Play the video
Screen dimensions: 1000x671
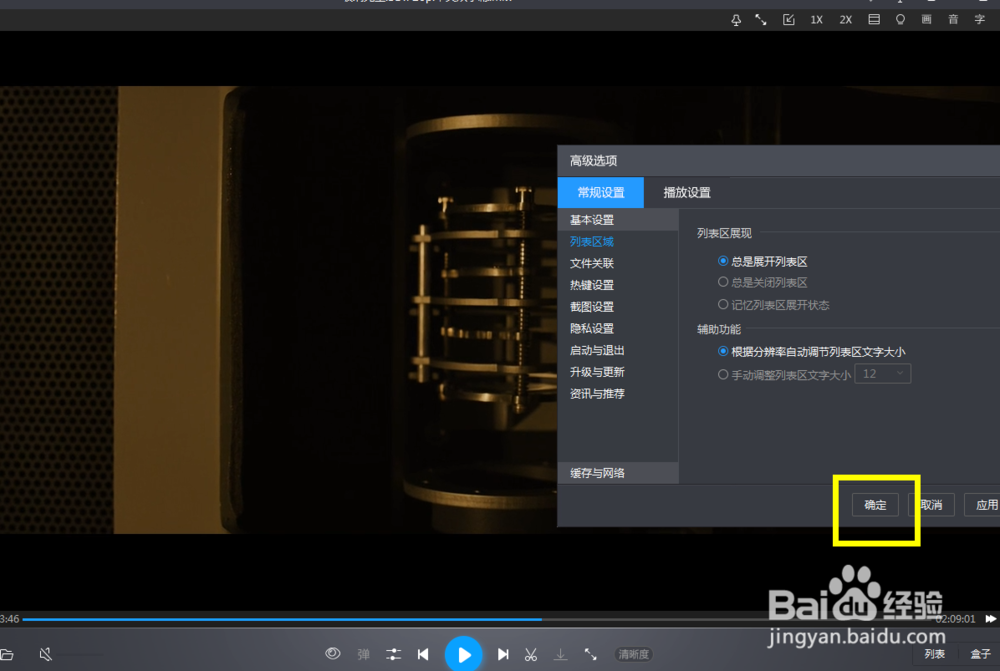[463, 653]
